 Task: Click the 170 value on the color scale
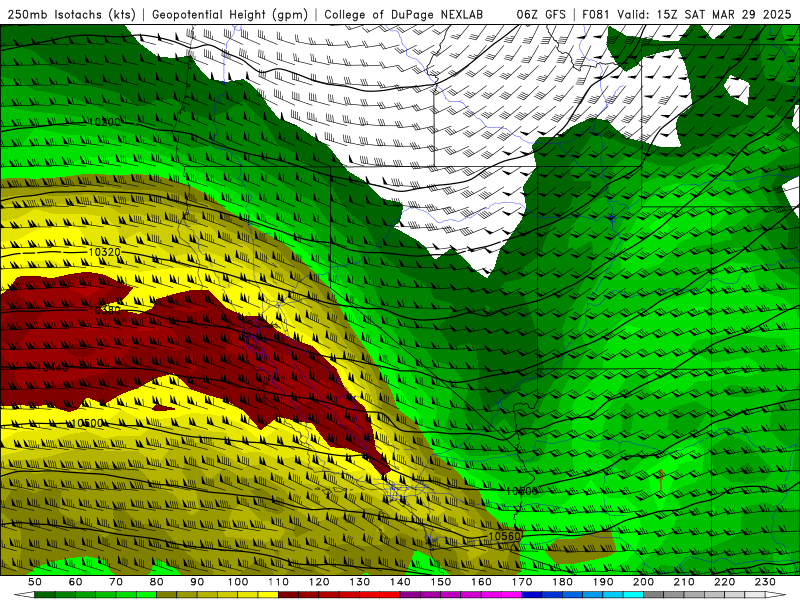[522, 582]
